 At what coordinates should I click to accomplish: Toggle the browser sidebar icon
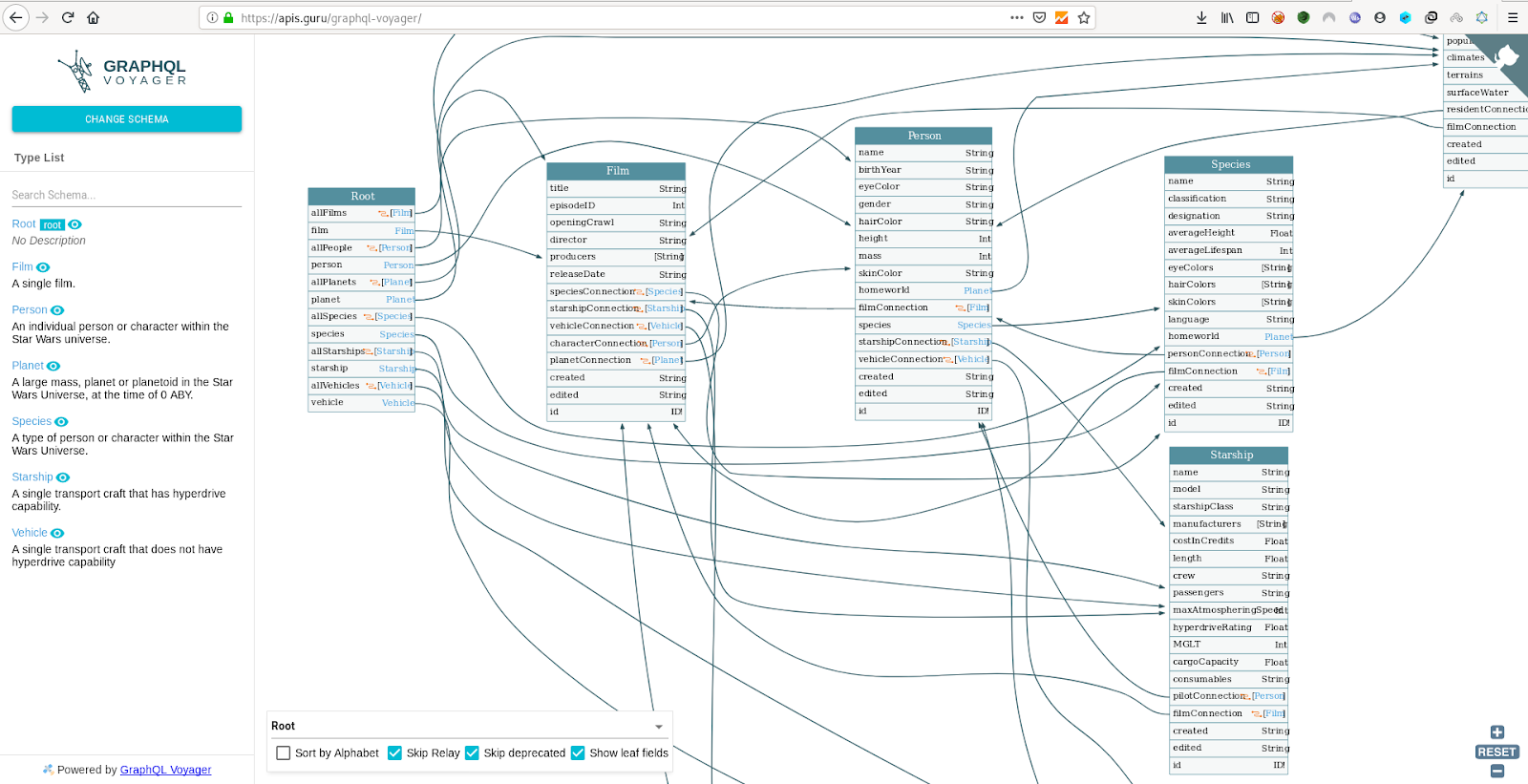click(1253, 17)
